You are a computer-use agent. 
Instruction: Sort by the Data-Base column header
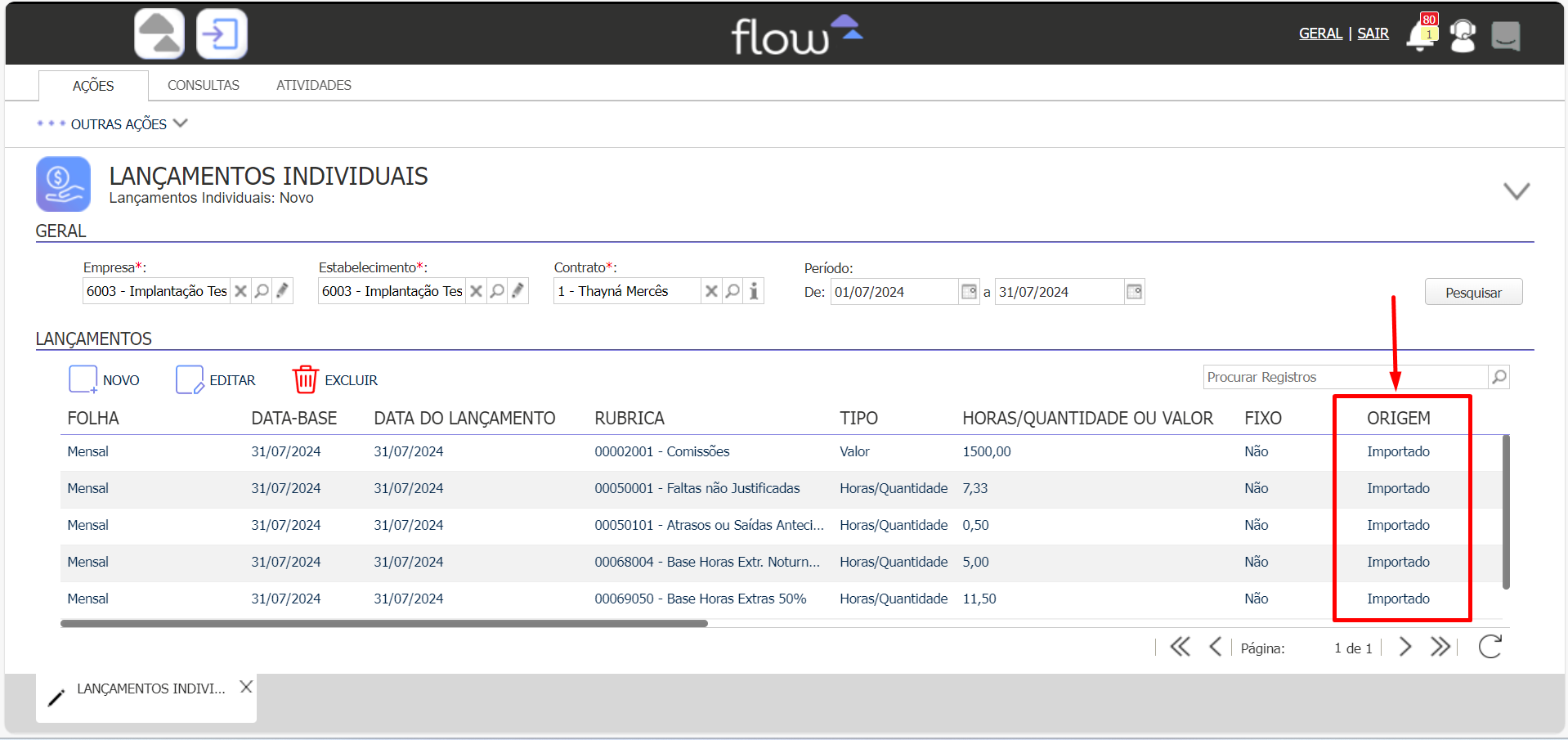[x=294, y=418]
